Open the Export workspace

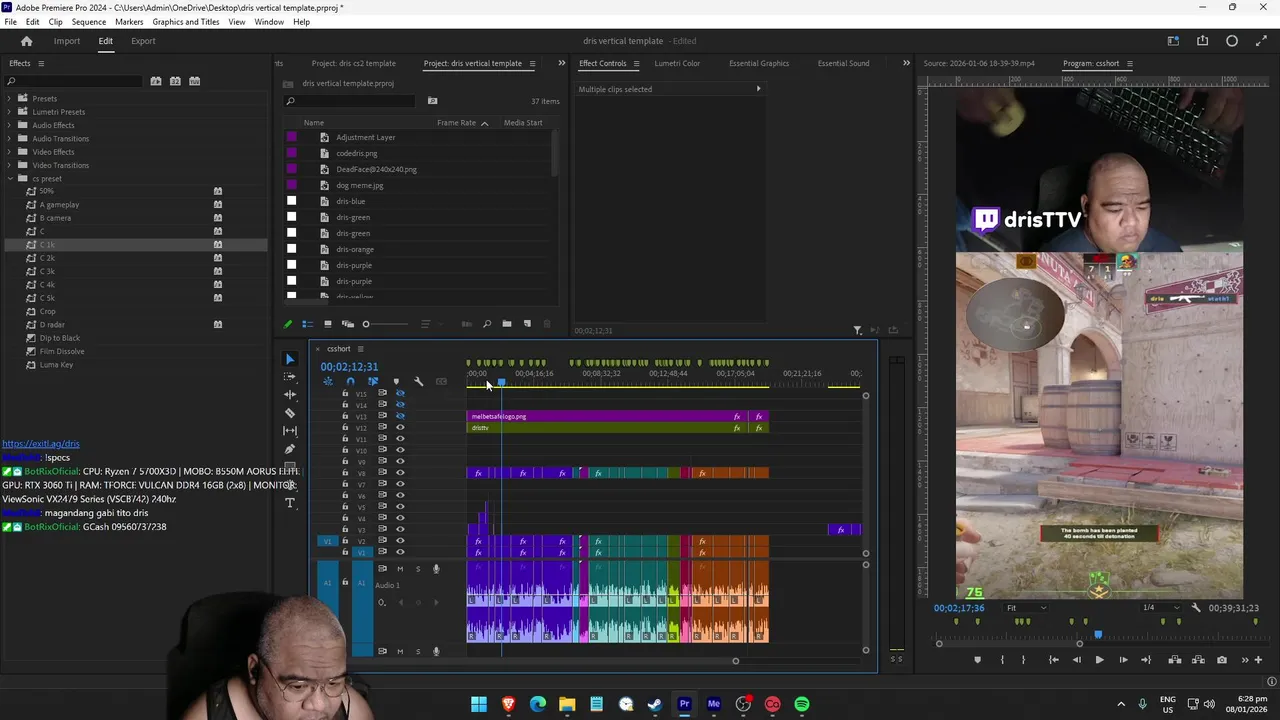coord(143,41)
